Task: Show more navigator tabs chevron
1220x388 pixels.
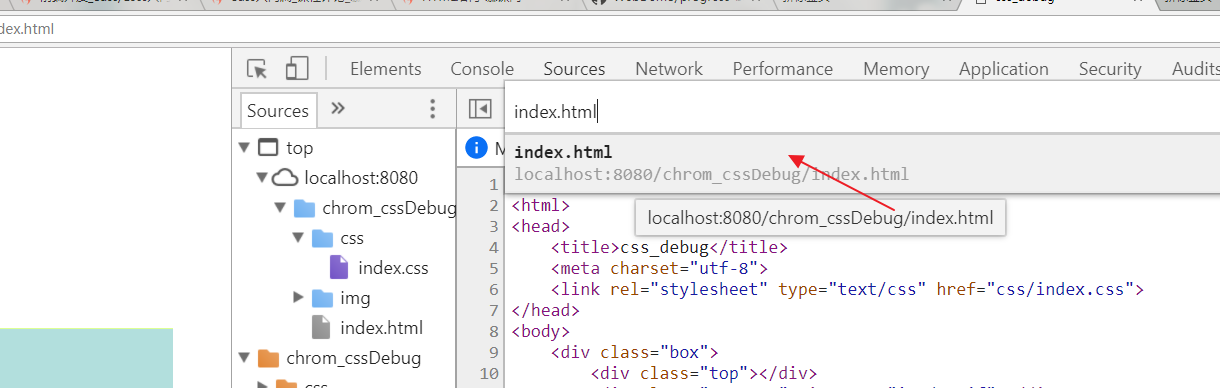Action: 338,109
